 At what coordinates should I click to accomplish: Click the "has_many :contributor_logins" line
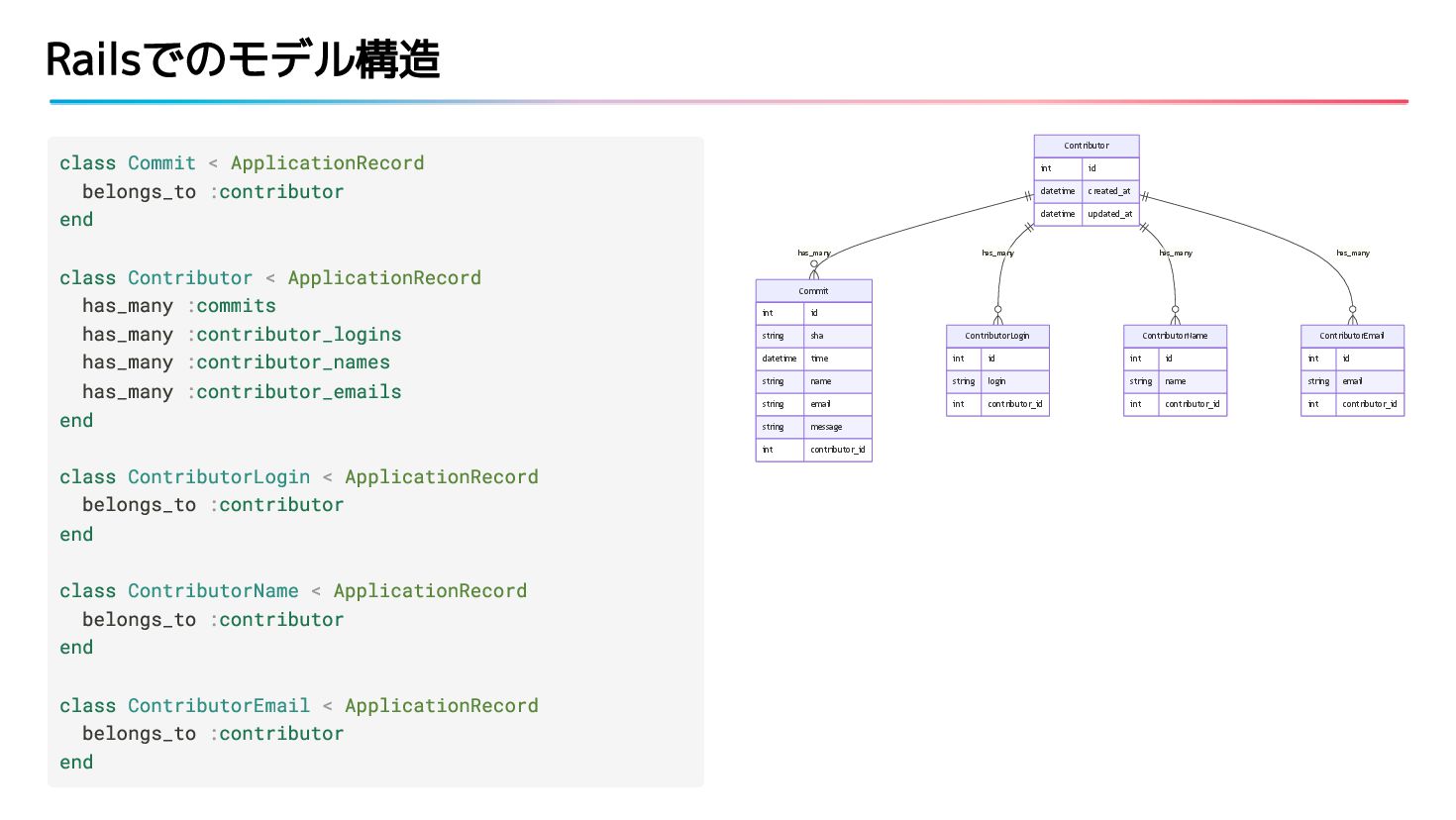coord(242,335)
